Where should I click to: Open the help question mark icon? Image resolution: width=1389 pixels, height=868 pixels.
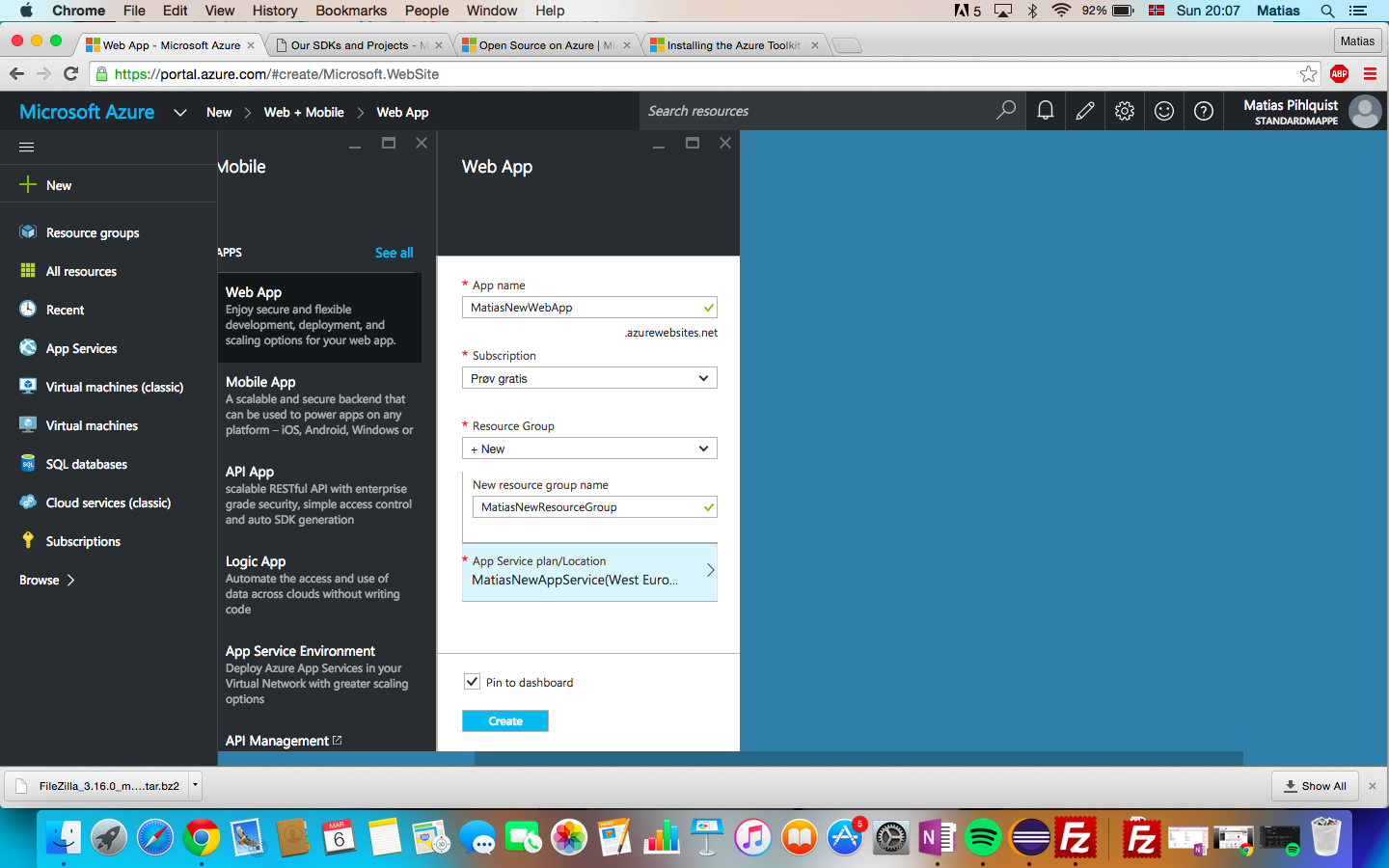(x=1204, y=111)
